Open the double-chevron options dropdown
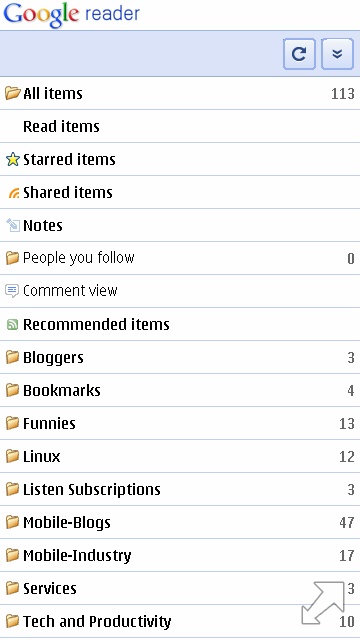This screenshot has width=360, height=640. coord(337,54)
